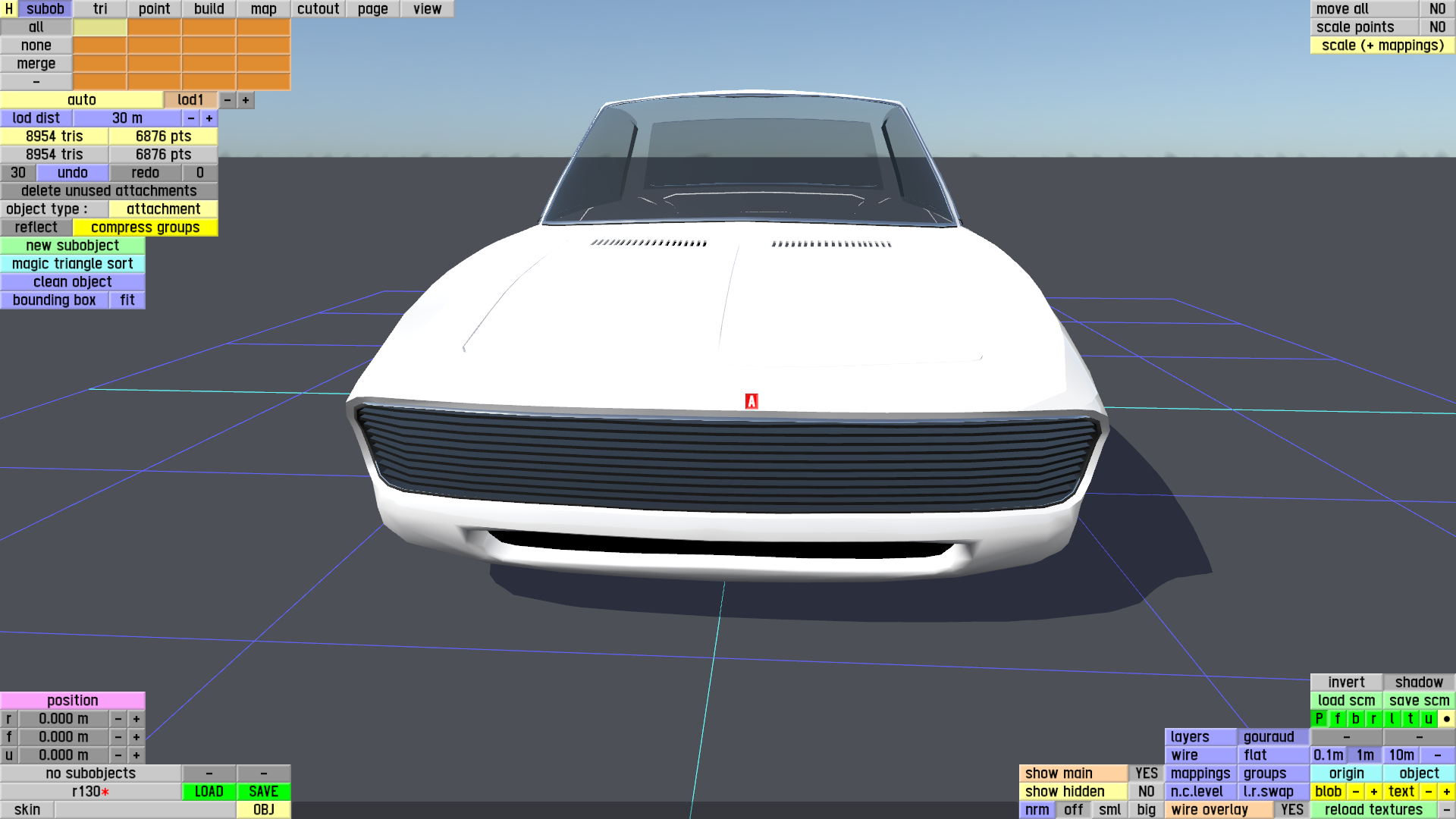Open the build tab
The image size is (1456, 819).
point(209,9)
